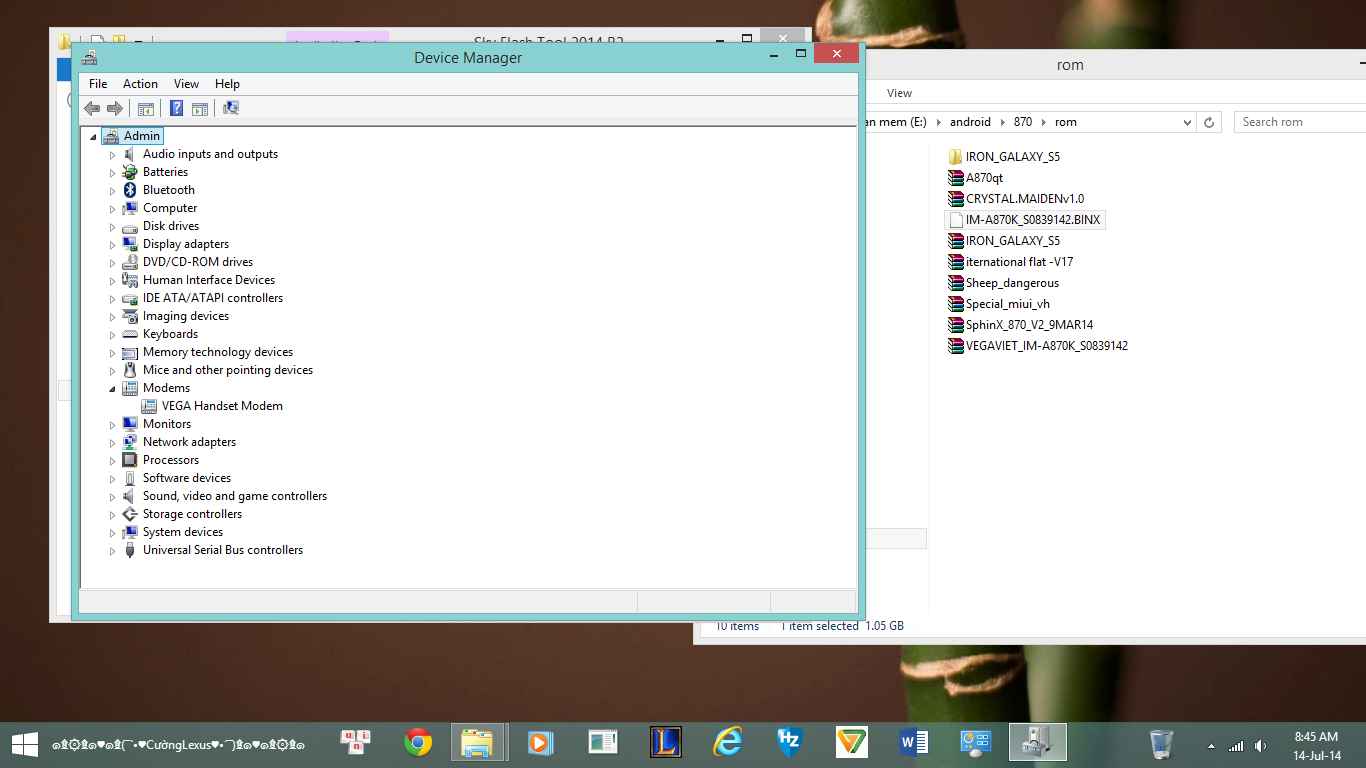The image size is (1366, 768).
Task: Click the Search rom input field
Action: 1300,122
